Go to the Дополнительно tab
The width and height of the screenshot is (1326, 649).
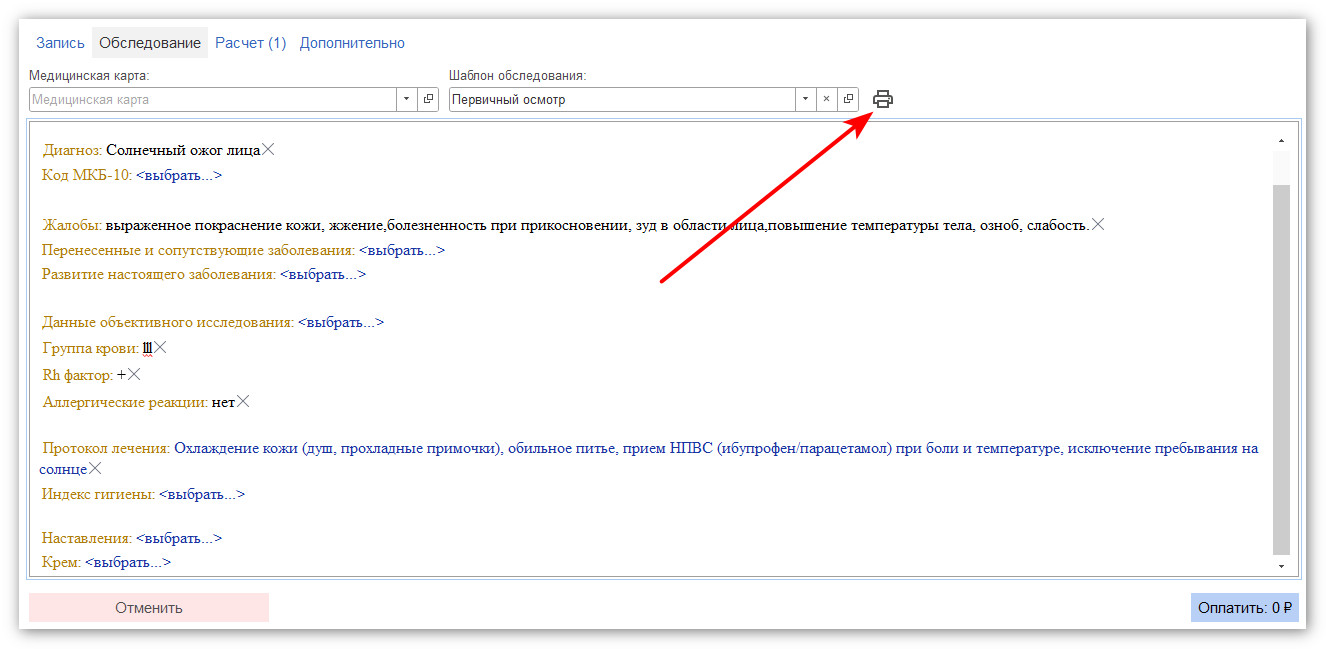[x=352, y=43]
